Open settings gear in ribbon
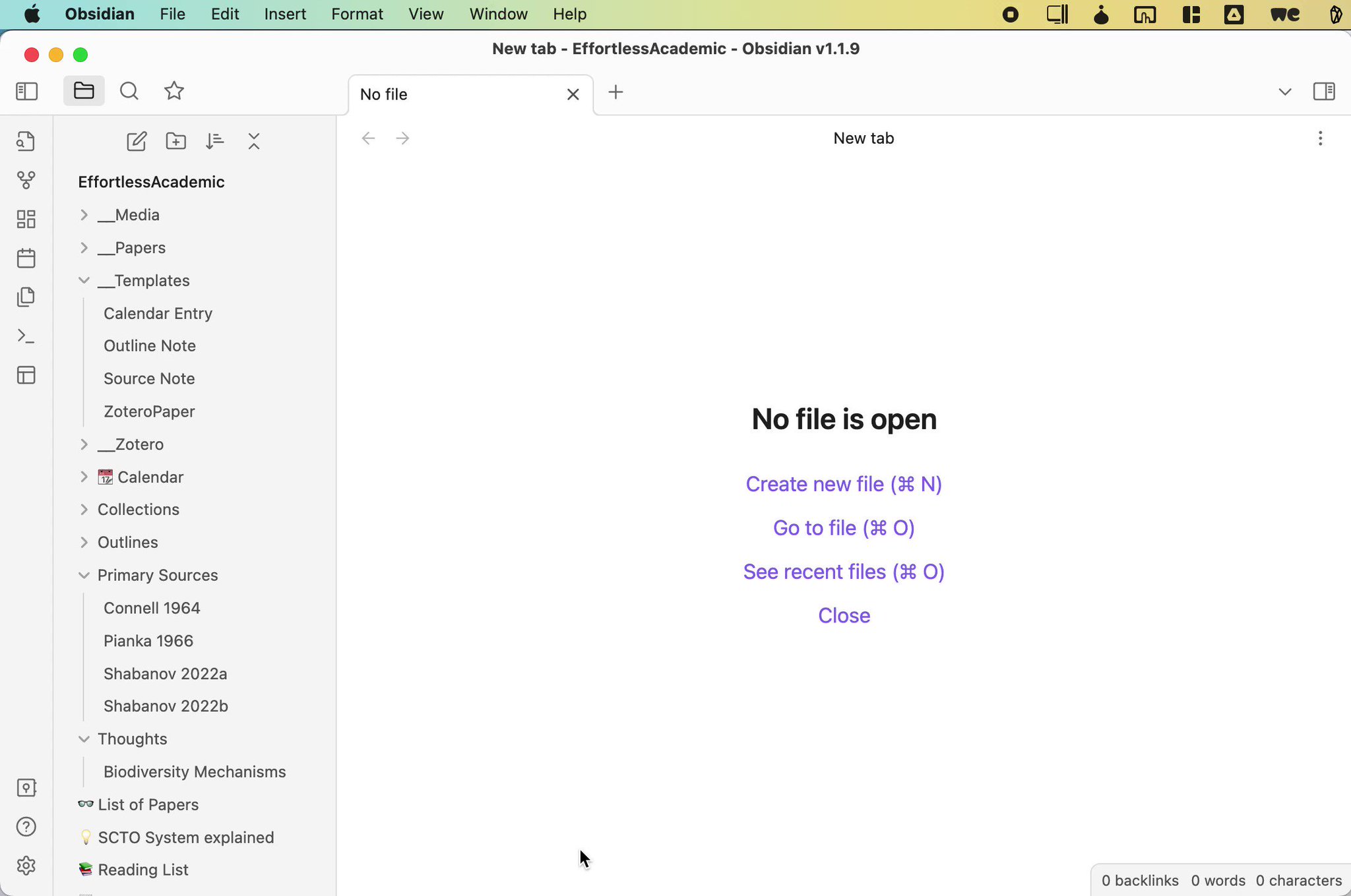 (x=26, y=866)
